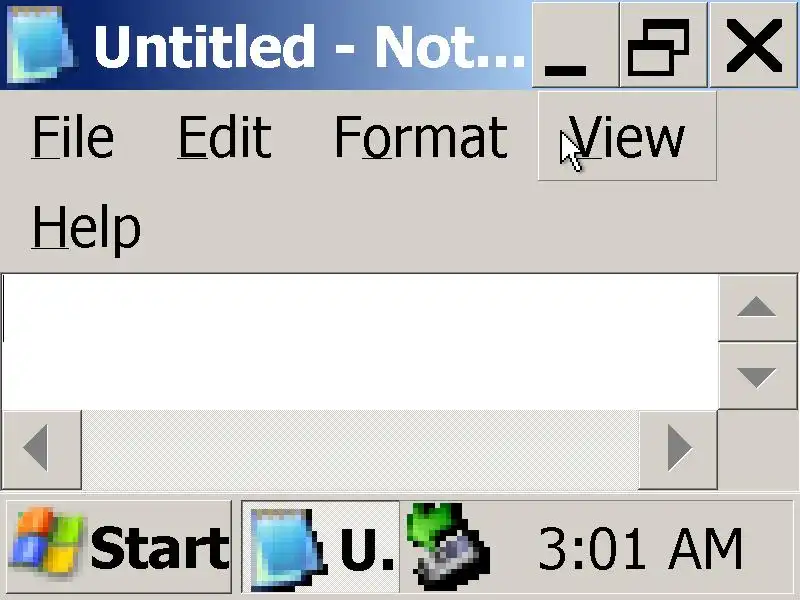The height and width of the screenshot is (600, 800).
Task: Expand the Format menu
Action: [x=421, y=137]
